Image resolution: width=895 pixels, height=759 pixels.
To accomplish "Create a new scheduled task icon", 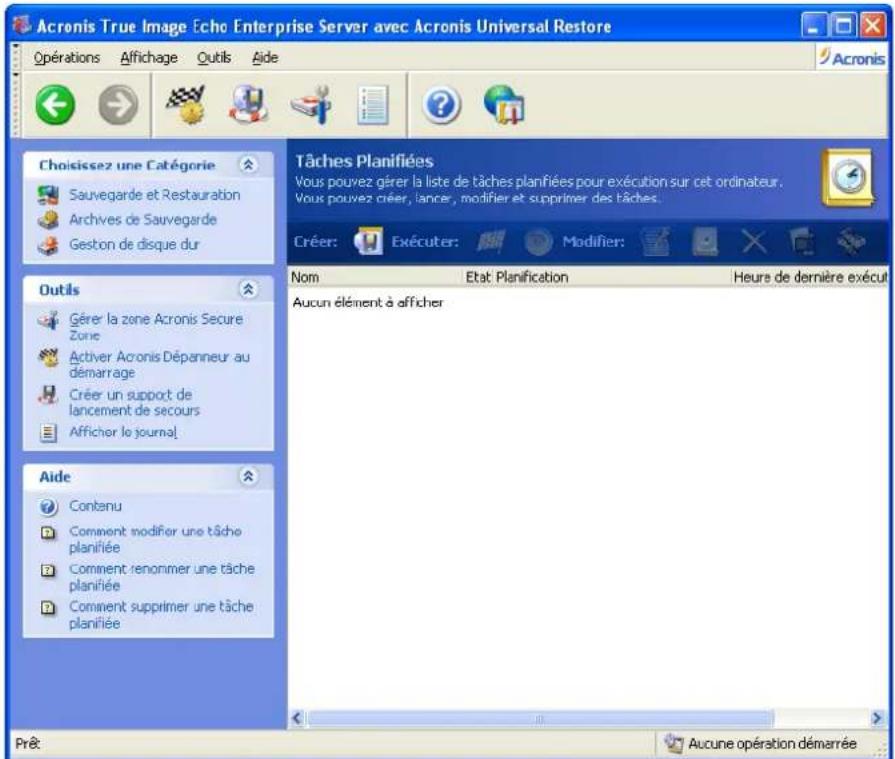I will (368, 241).
